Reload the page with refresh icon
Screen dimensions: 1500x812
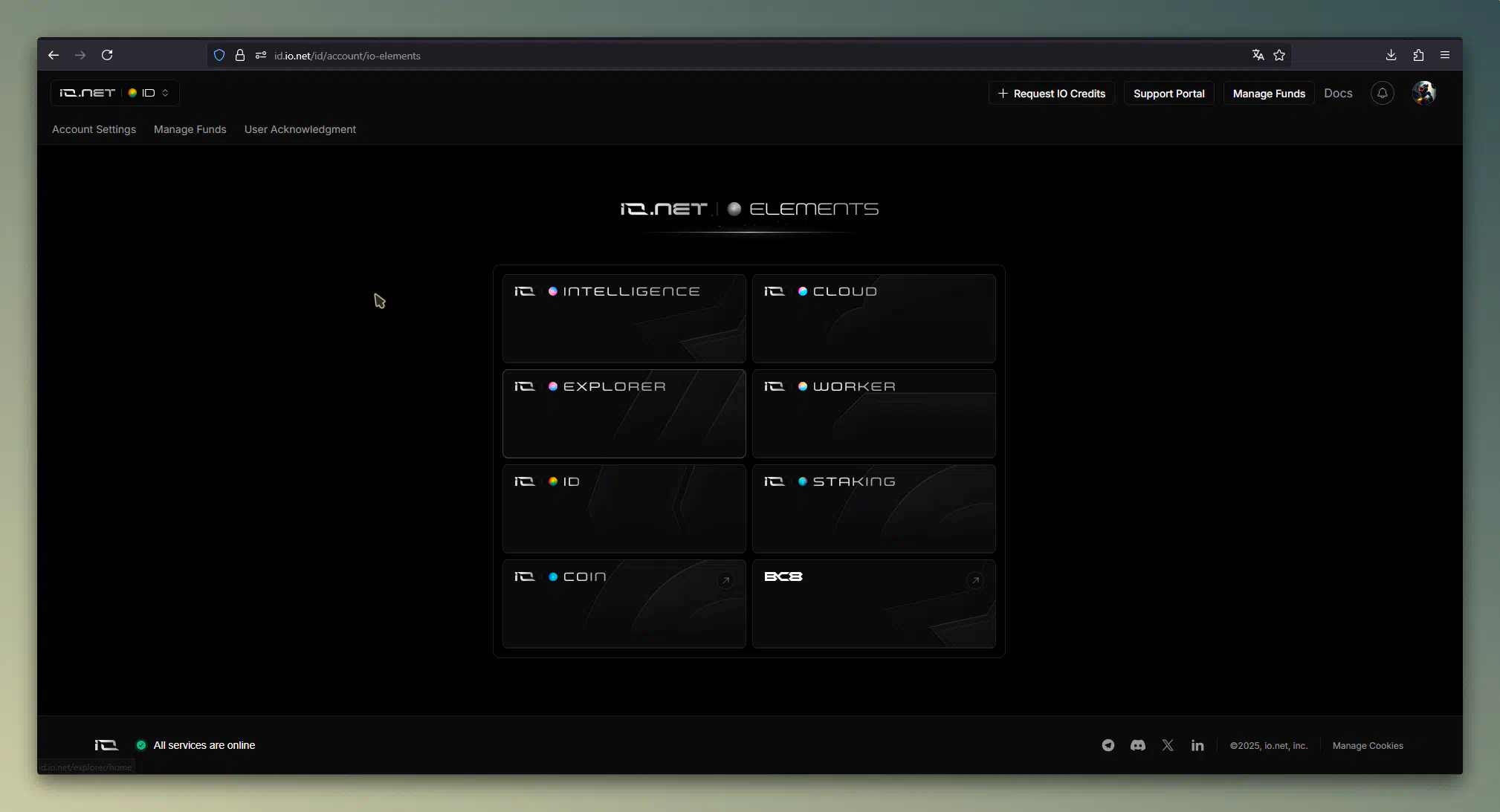pos(107,55)
